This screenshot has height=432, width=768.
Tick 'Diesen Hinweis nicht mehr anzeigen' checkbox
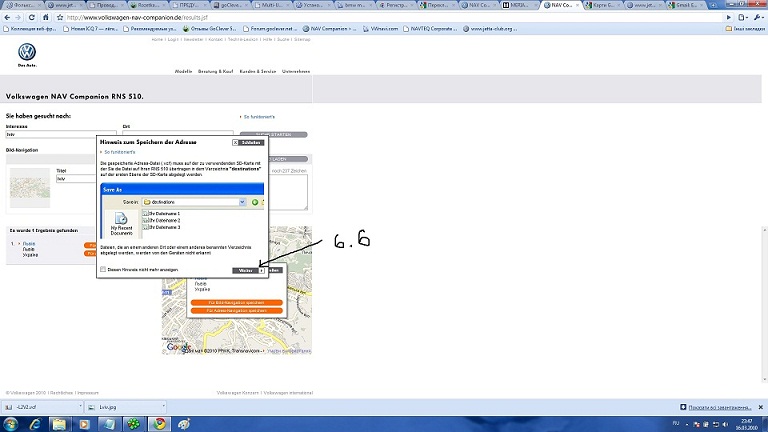pos(103,269)
